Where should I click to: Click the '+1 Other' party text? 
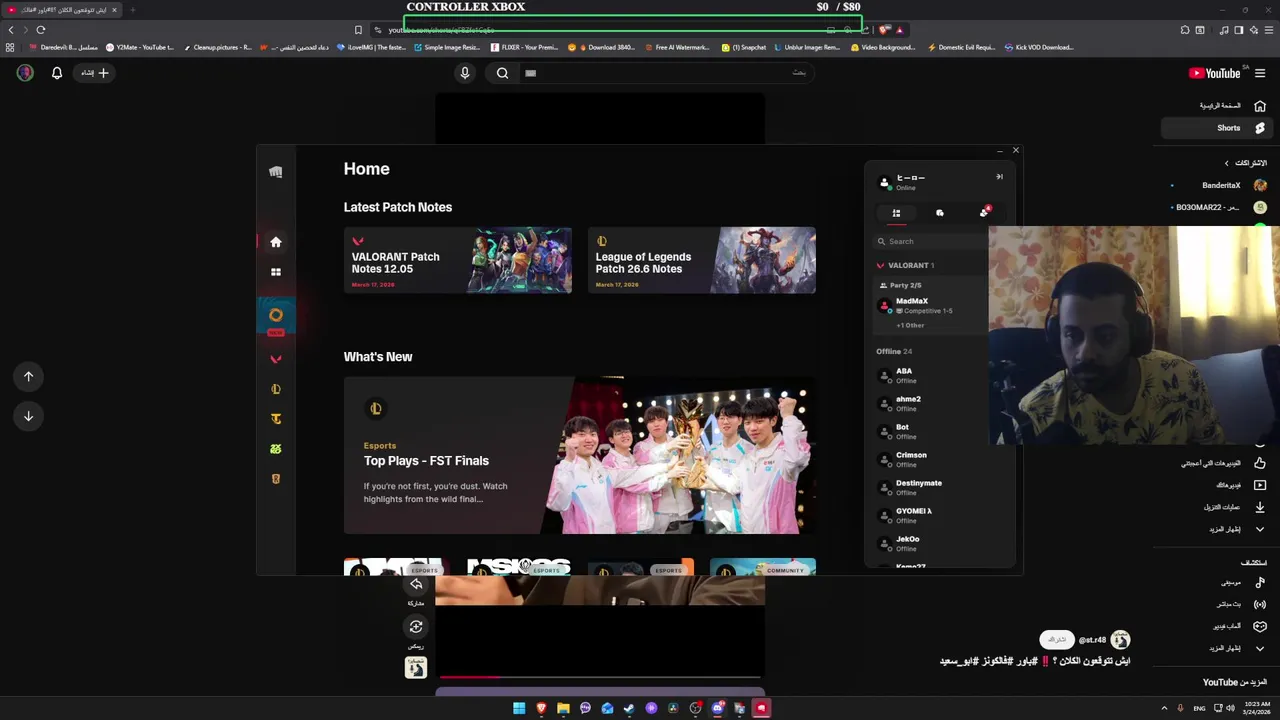coord(910,325)
